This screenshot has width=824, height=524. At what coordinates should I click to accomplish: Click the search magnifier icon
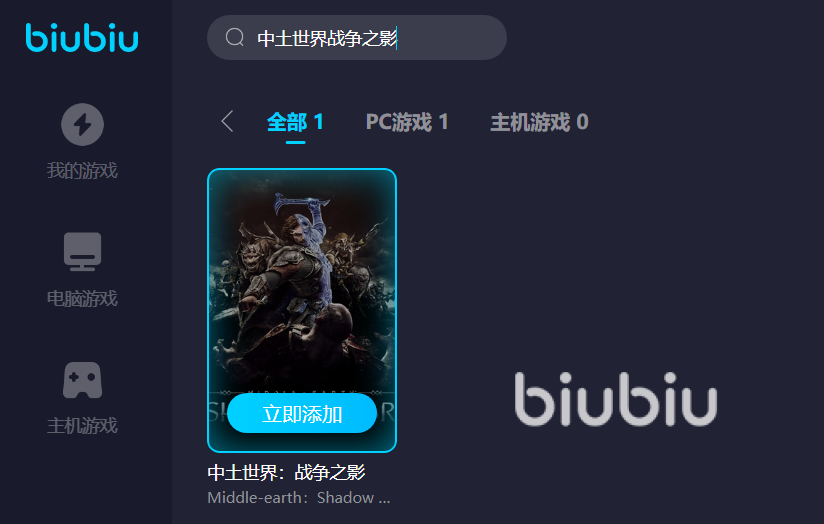point(234,37)
